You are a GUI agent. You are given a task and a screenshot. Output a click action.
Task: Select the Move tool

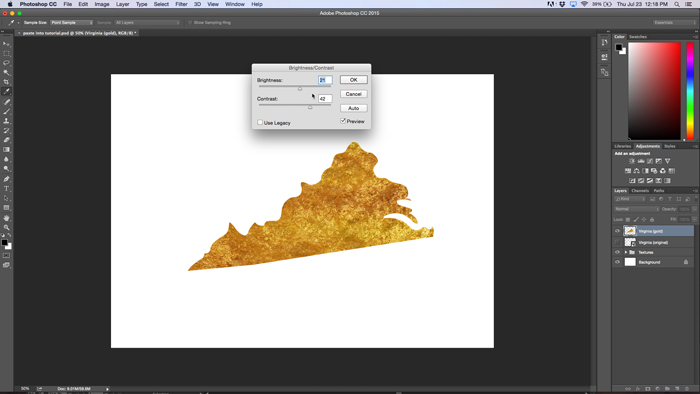pos(6,44)
